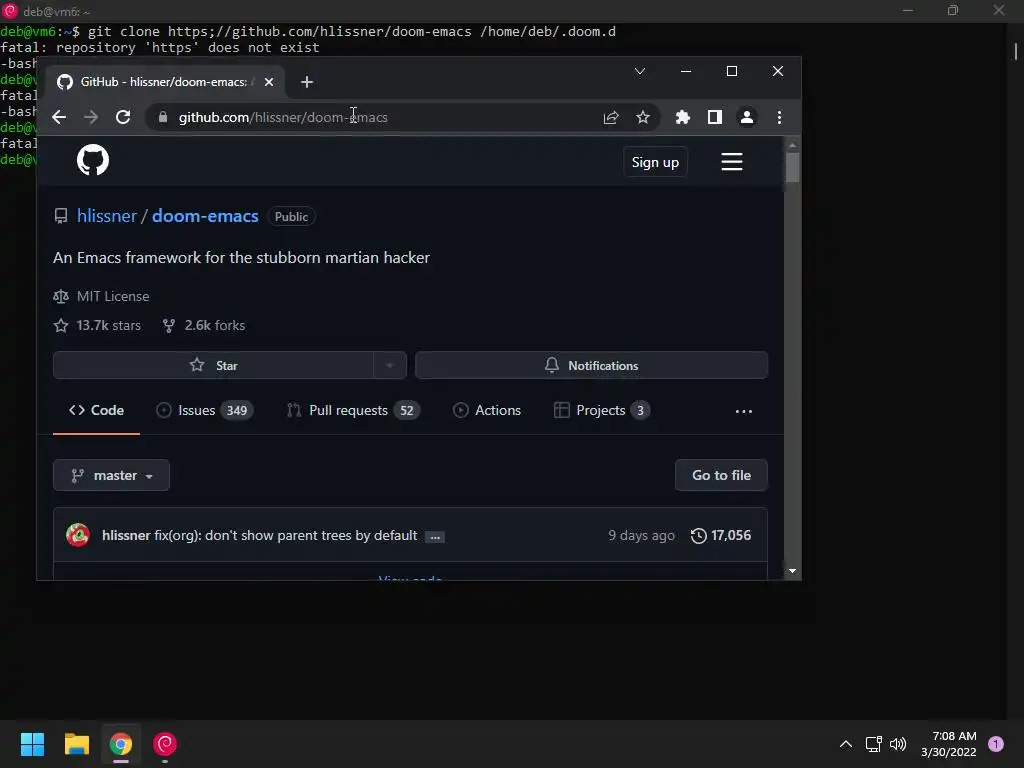Switch to the Issues tab

pyautogui.click(x=204, y=411)
